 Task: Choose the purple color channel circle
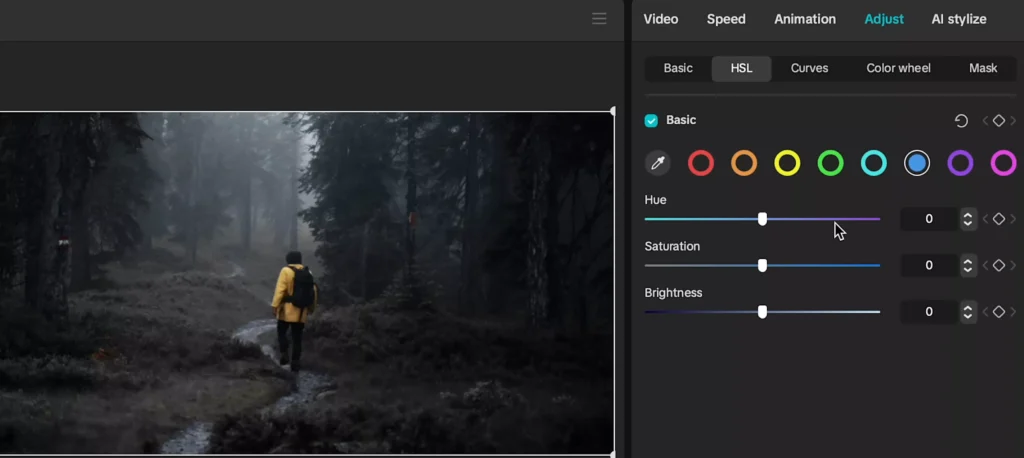(960, 163)
